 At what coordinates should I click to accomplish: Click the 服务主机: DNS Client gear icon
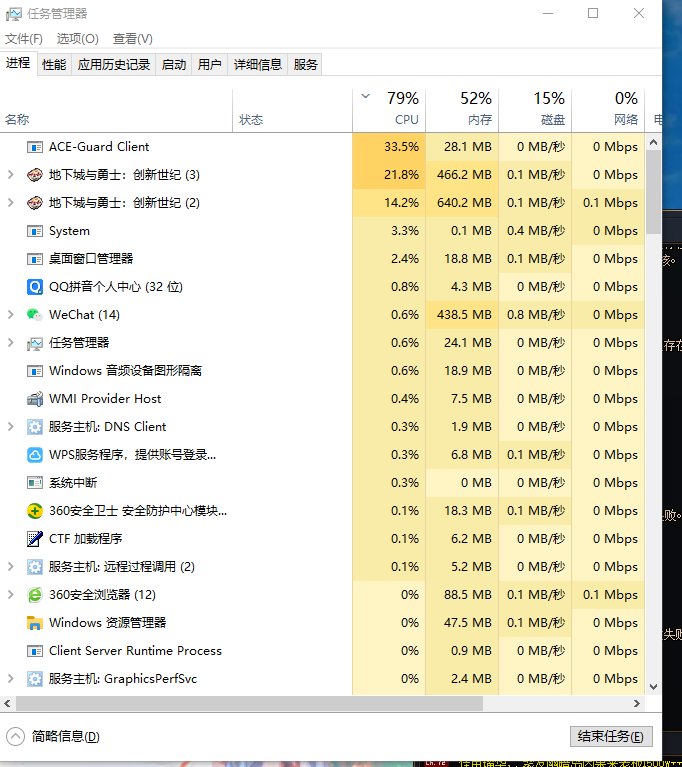click(35, 427)
